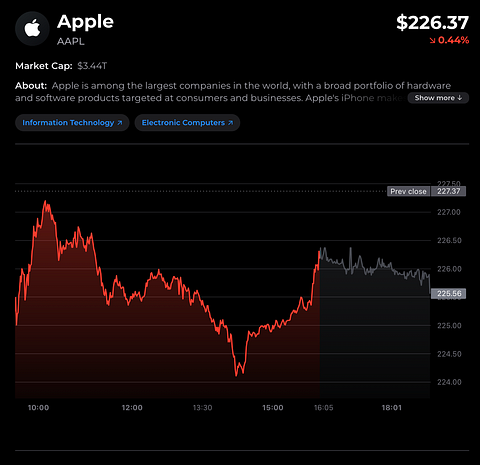Screen dimensions: 480x465
Task: Click the Prev close label on chart
Action: point(409,191)
